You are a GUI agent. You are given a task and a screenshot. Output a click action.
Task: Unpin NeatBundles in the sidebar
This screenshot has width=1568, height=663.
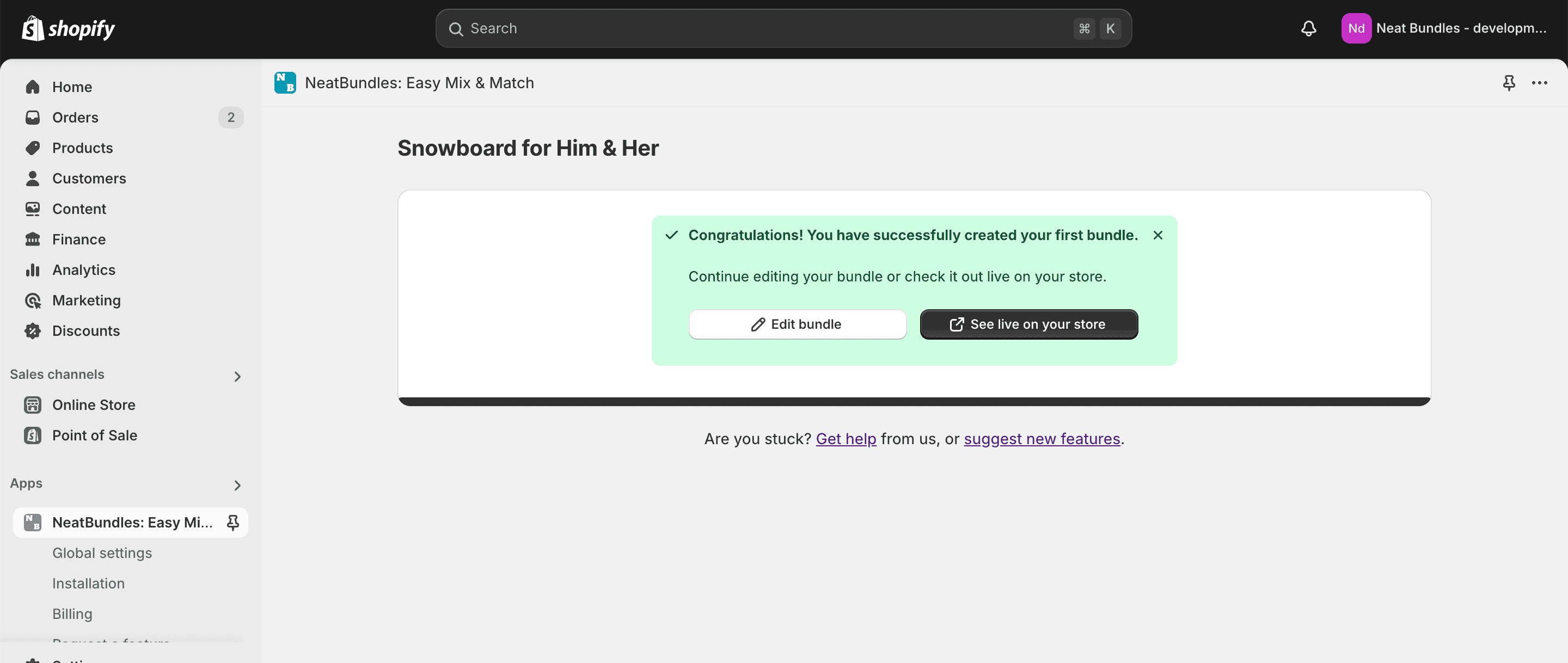(x=232, y=523)
